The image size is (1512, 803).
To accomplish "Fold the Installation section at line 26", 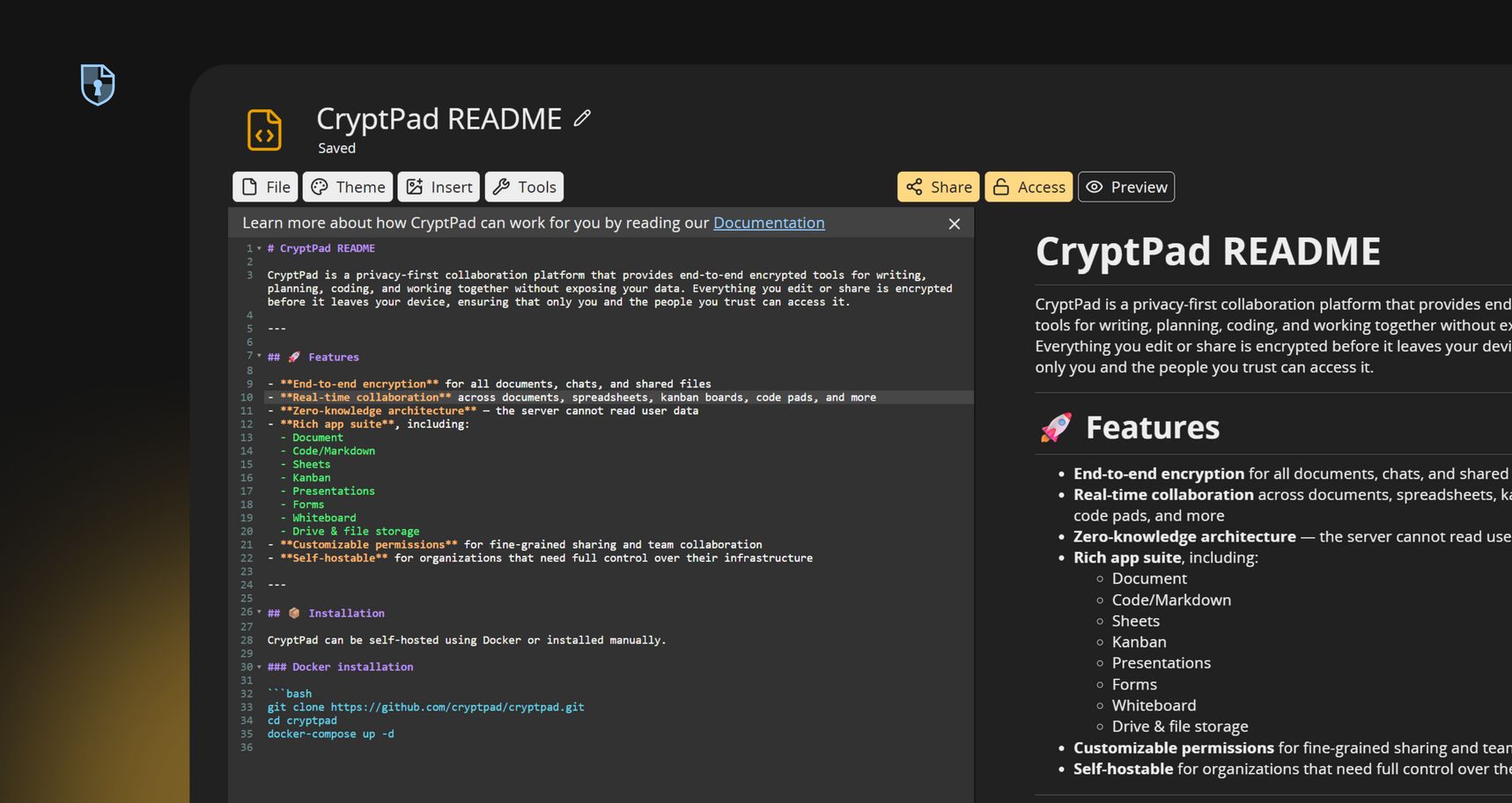I will pos(259,612).
